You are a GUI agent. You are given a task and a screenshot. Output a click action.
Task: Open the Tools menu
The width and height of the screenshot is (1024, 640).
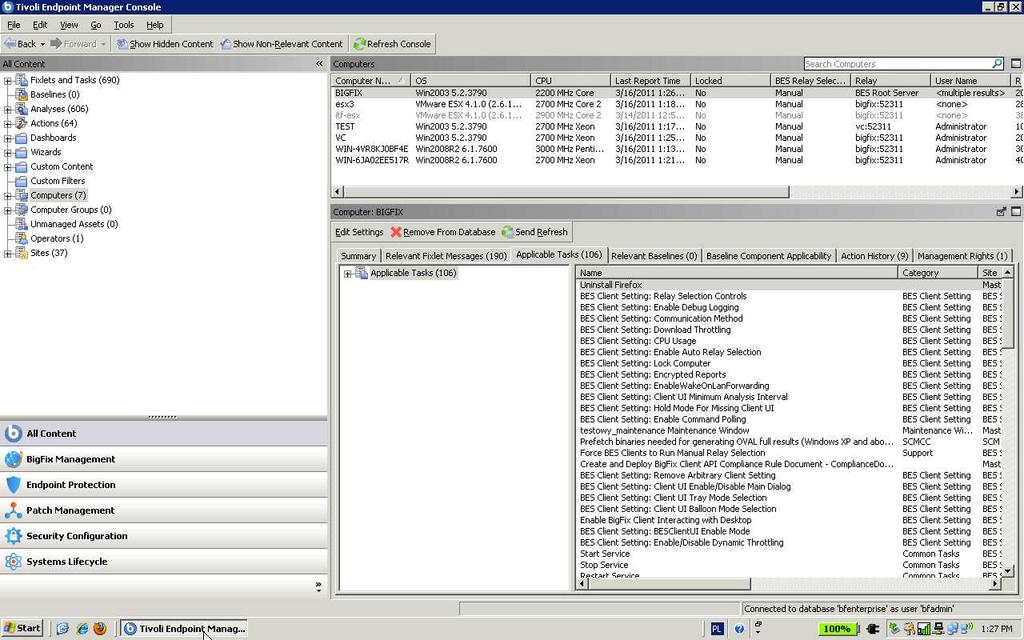[123, 25]
